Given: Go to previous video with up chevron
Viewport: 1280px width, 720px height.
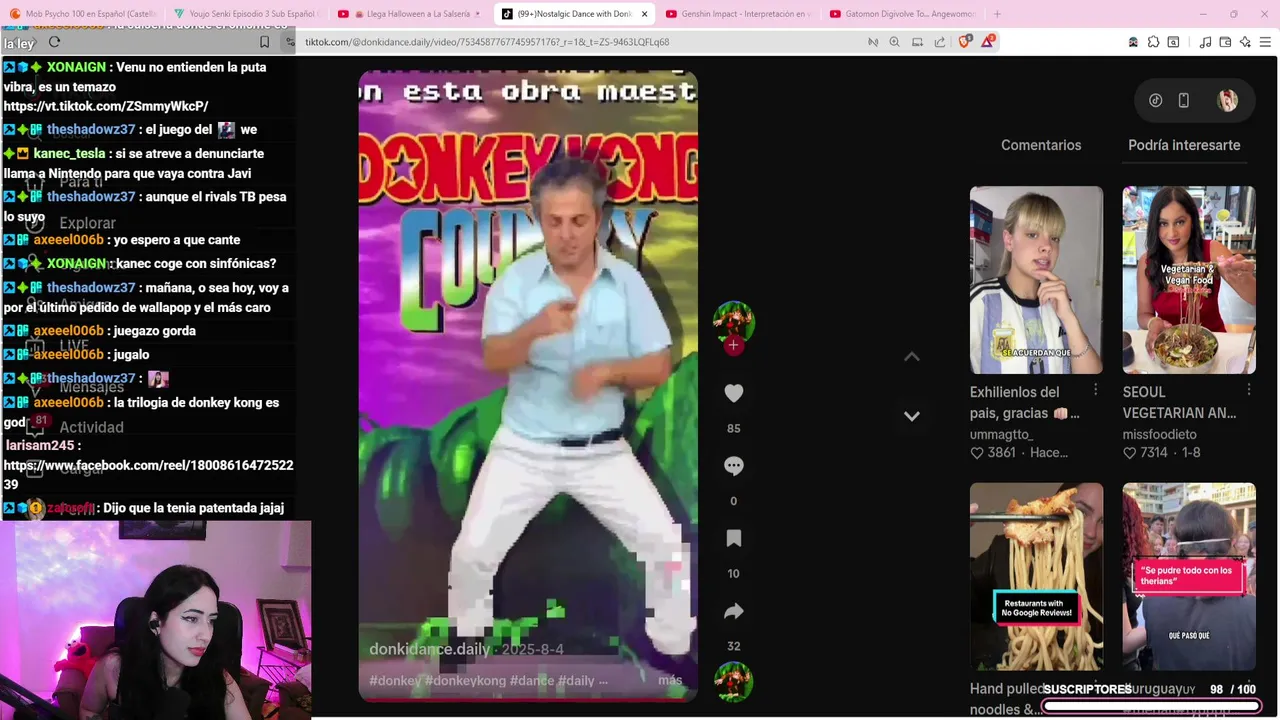Looking at the screenshot, I should point(911,357).
